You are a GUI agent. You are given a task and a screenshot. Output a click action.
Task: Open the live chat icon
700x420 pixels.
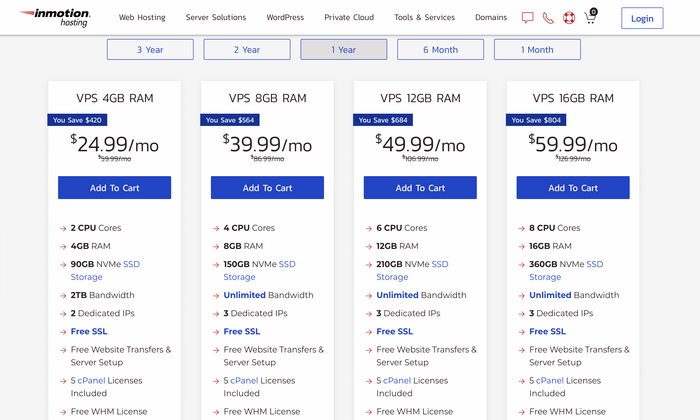(528, 18)
